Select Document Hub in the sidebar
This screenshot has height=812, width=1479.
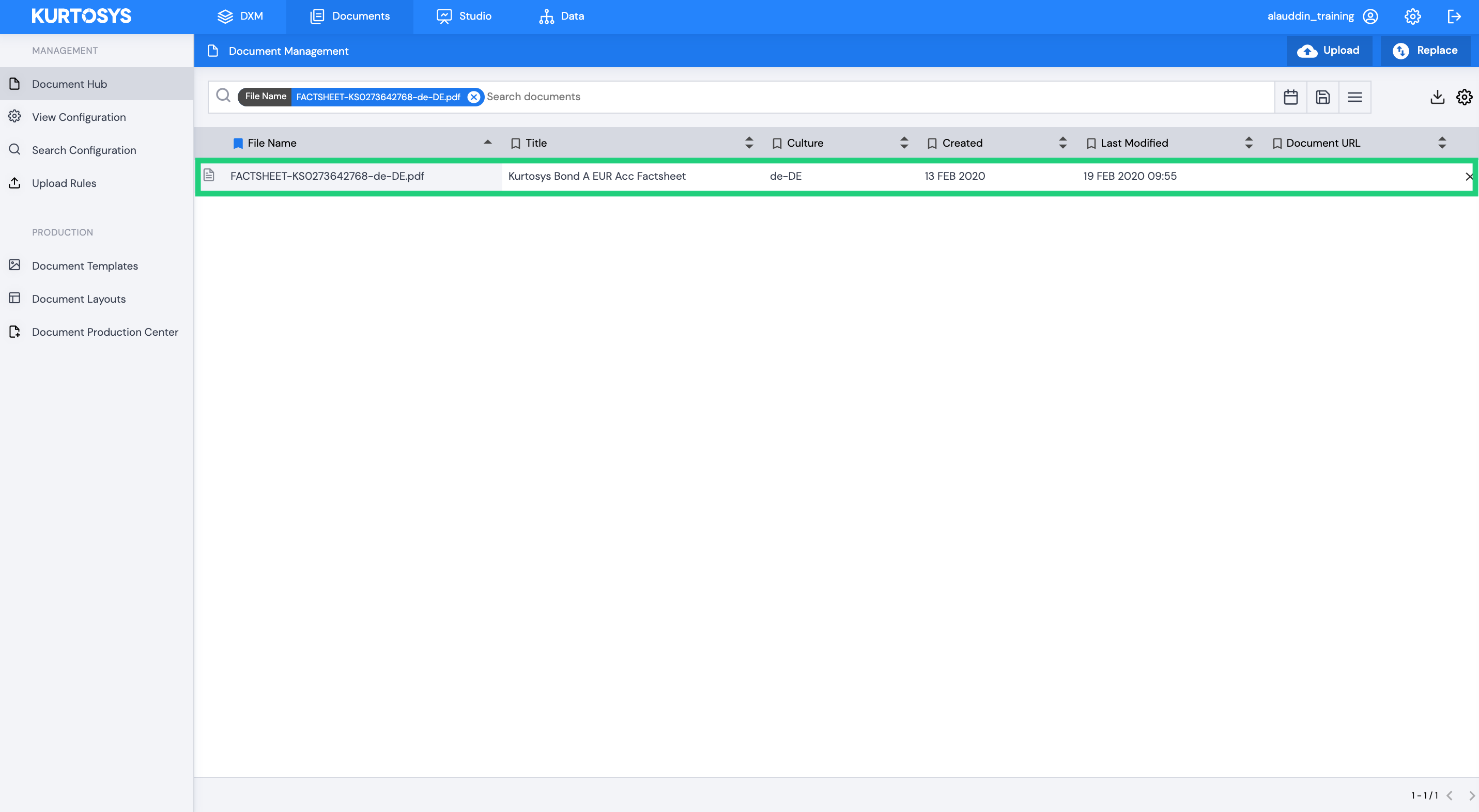point(97,84)
